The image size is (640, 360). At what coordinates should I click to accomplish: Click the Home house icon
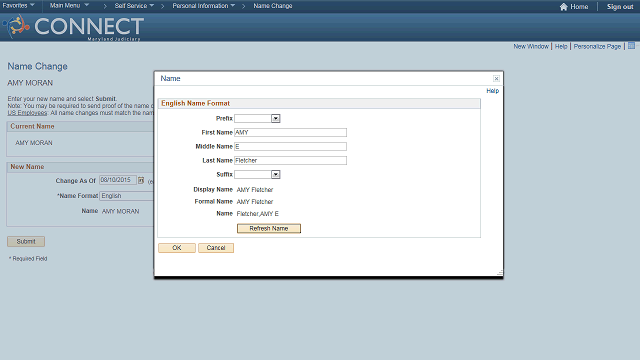pyautogui.click(x=564, y=7)
